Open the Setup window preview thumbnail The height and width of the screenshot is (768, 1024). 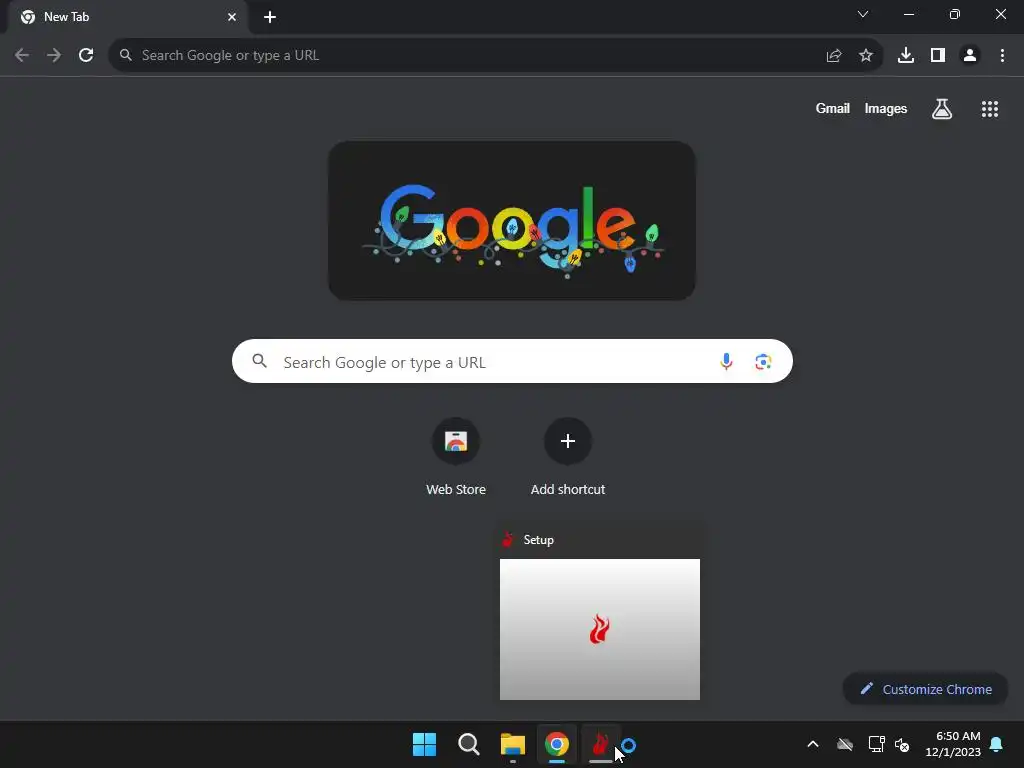600,629
